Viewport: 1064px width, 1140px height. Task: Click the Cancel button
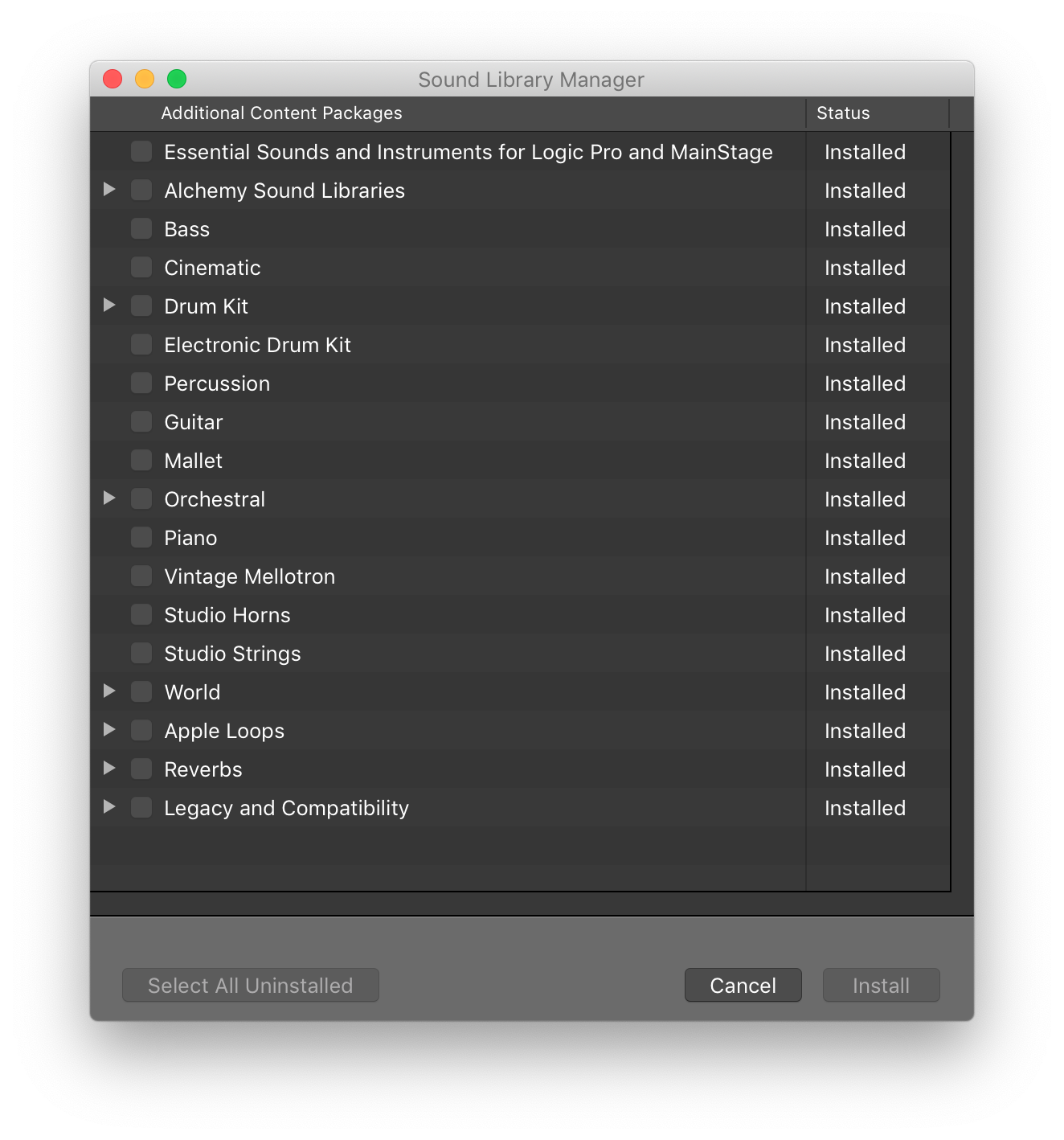pos(743,986)
